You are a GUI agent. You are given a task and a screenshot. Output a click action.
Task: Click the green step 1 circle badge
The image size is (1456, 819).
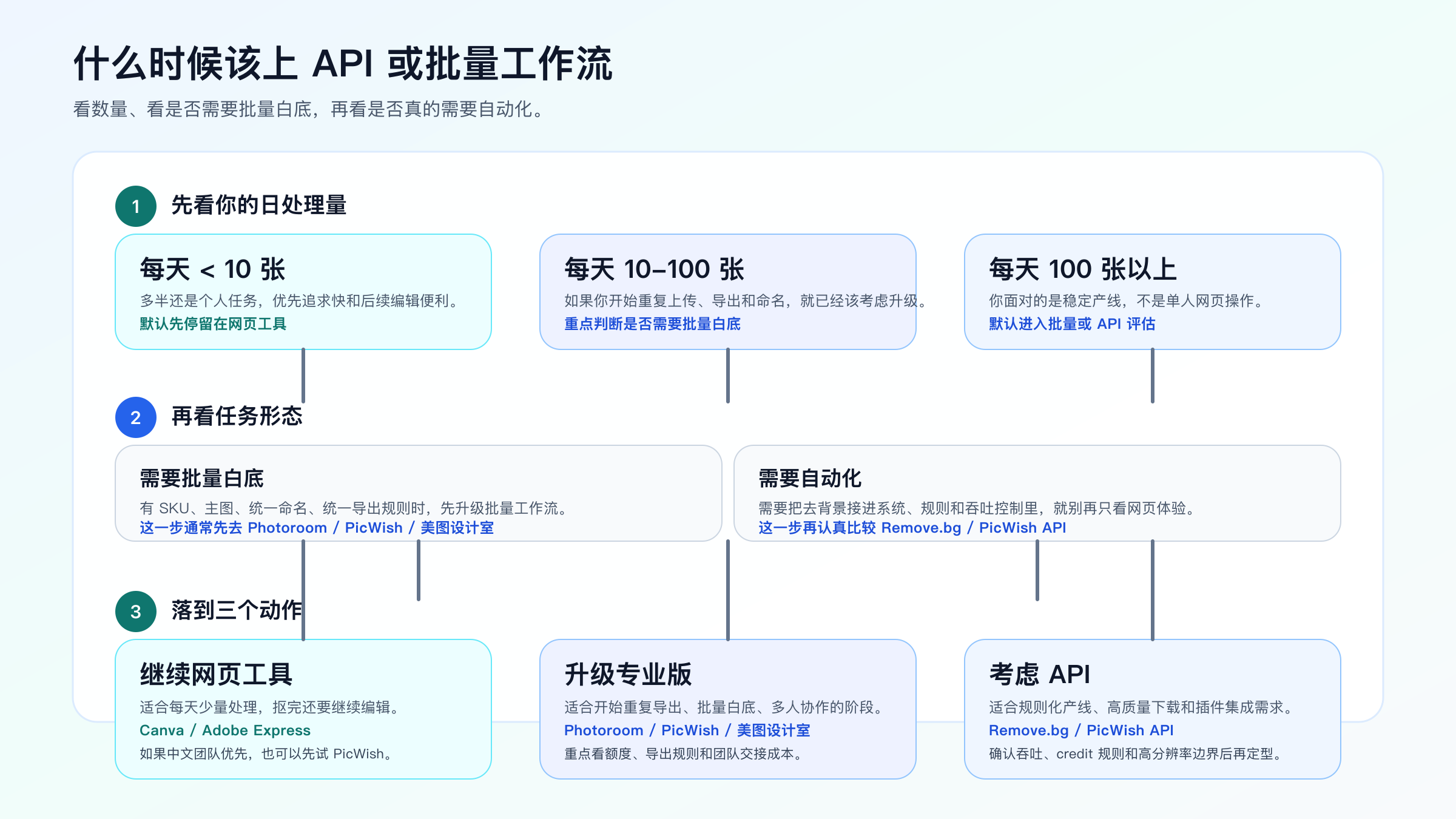tap(136, 206)
